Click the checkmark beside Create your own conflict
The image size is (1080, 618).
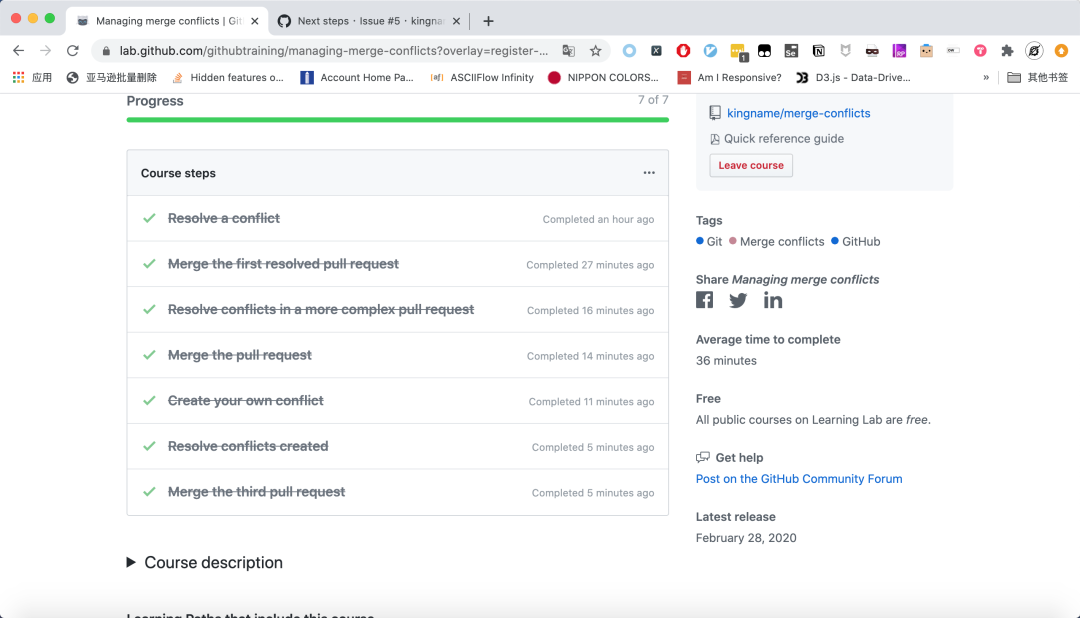[x=149, y=400]
